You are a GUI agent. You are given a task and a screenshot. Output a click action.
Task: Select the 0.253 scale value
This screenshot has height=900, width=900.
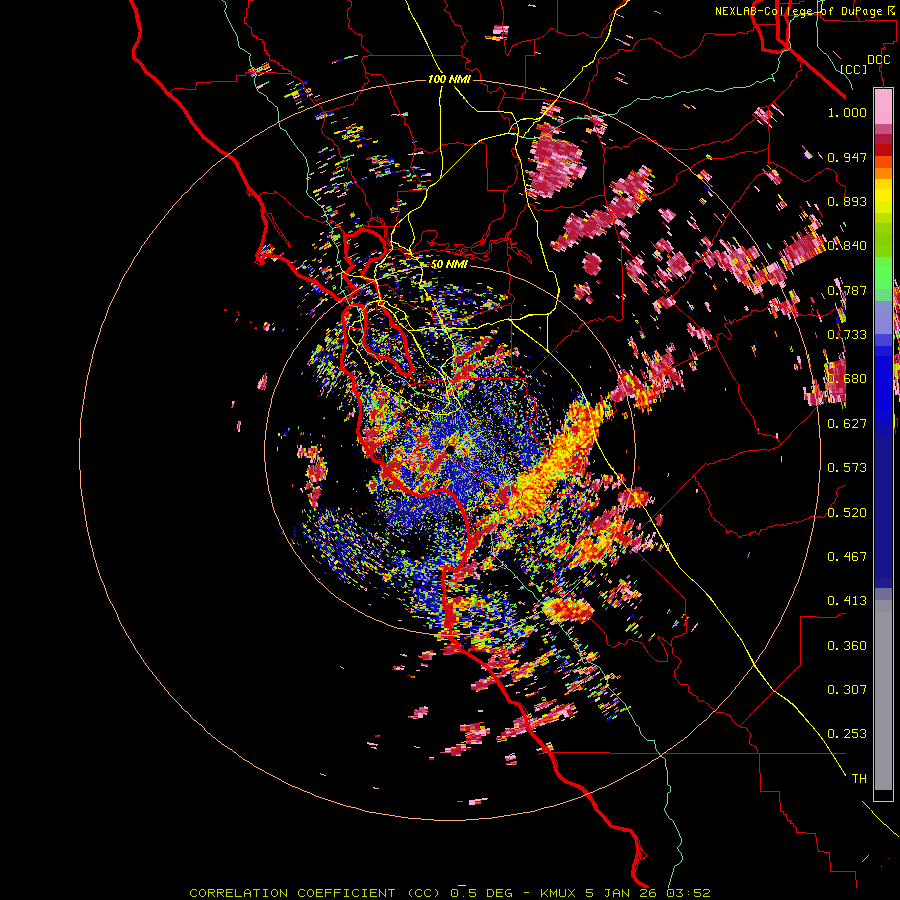(847, 734)
